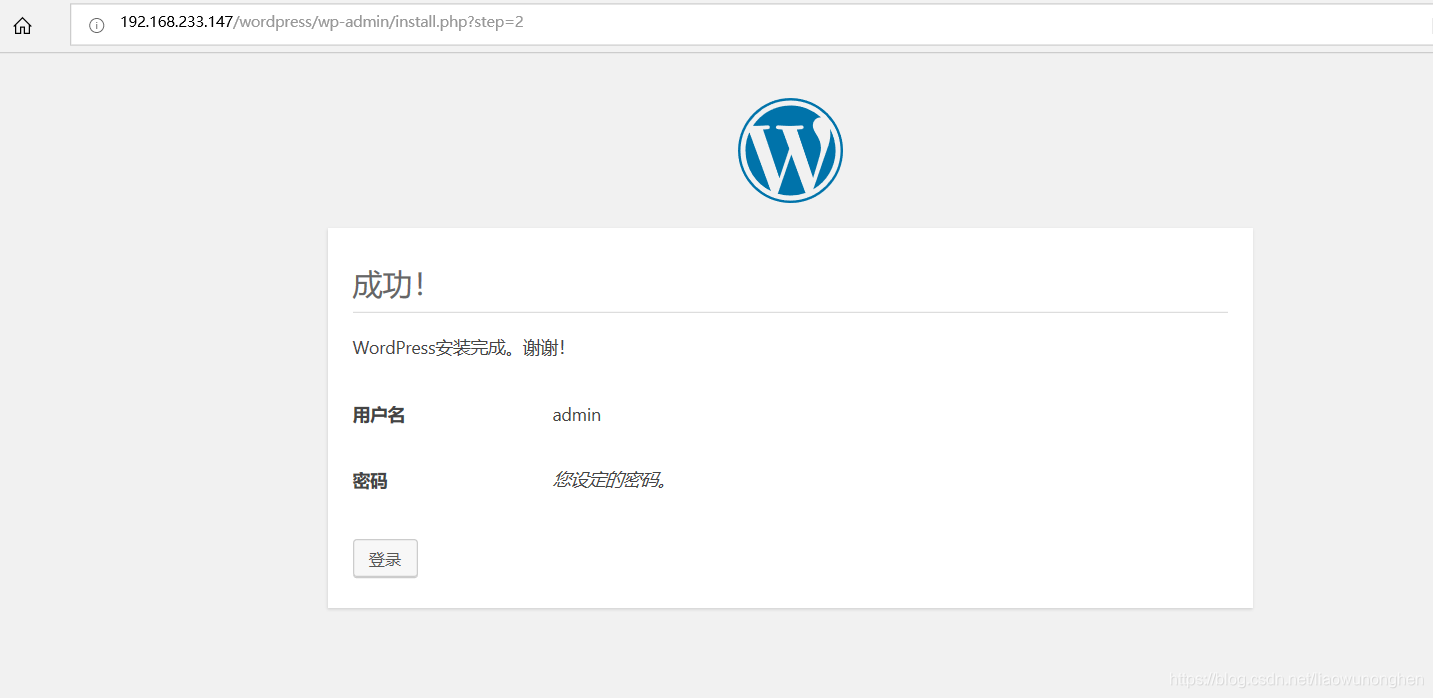The width and height of the screenshot is (1433, 698).
Task: Select the WordPress安装完成。谢谢! message
Action: coord(459,348)
